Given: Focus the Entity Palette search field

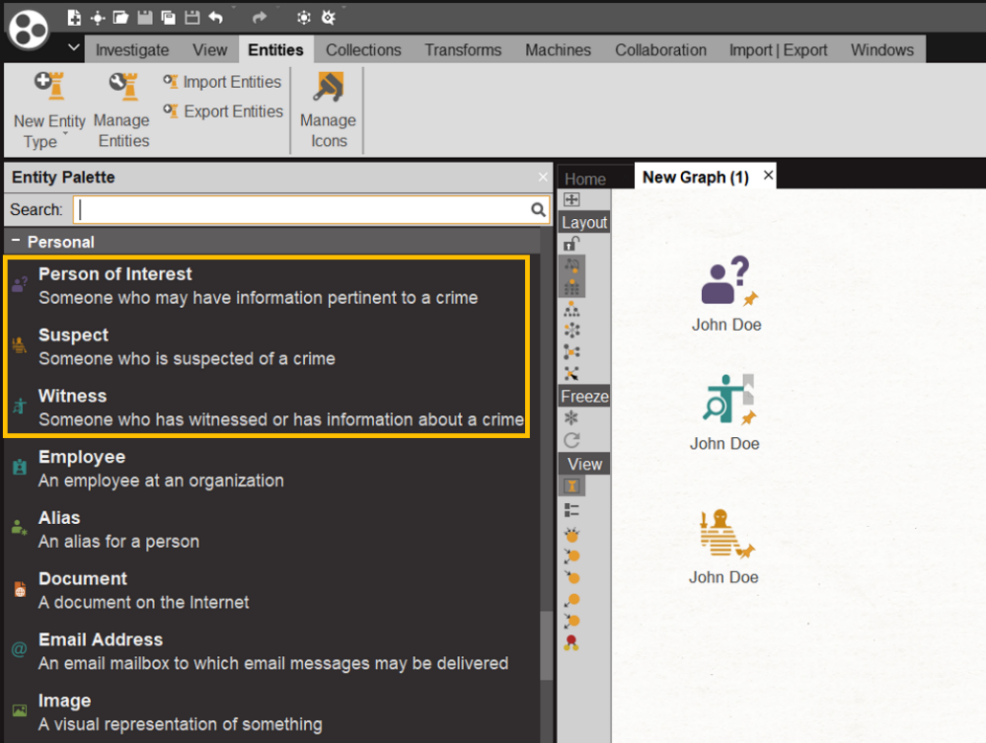Looking at the screenshot, I should point(312,209).
